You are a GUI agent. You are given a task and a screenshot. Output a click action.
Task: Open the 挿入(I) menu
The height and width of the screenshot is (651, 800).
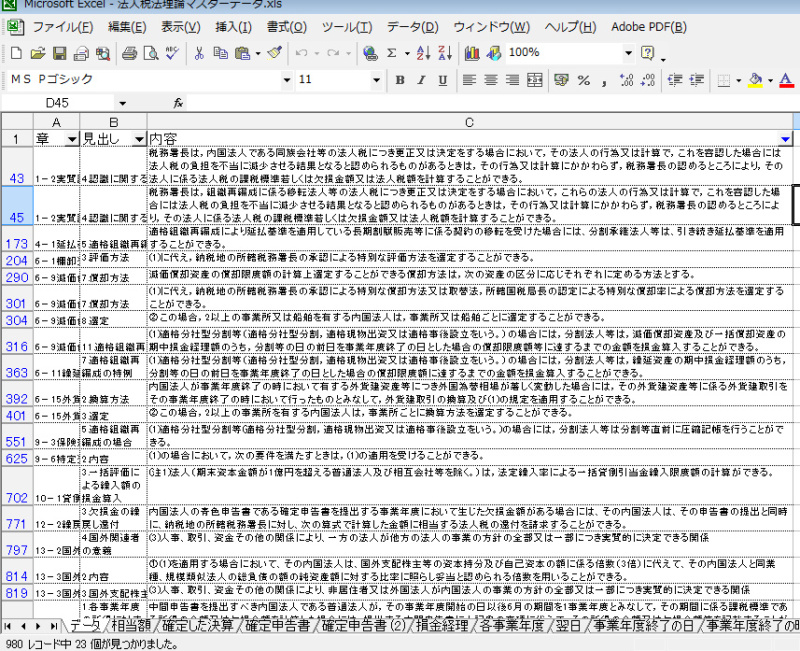point(234,27)
